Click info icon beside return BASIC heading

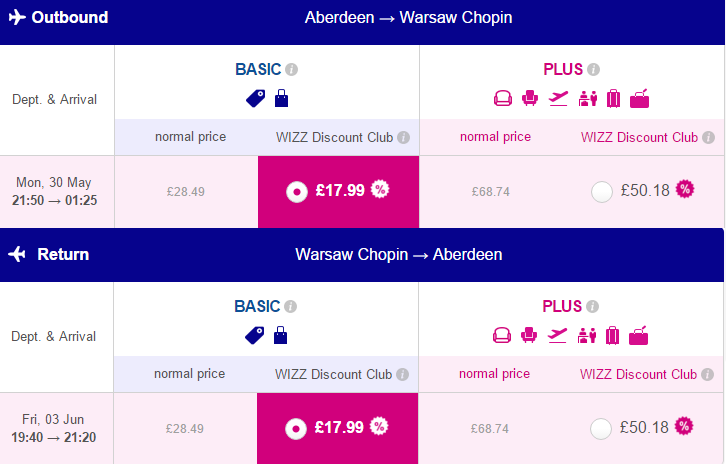pyautogui.click(x=290, y=306)
